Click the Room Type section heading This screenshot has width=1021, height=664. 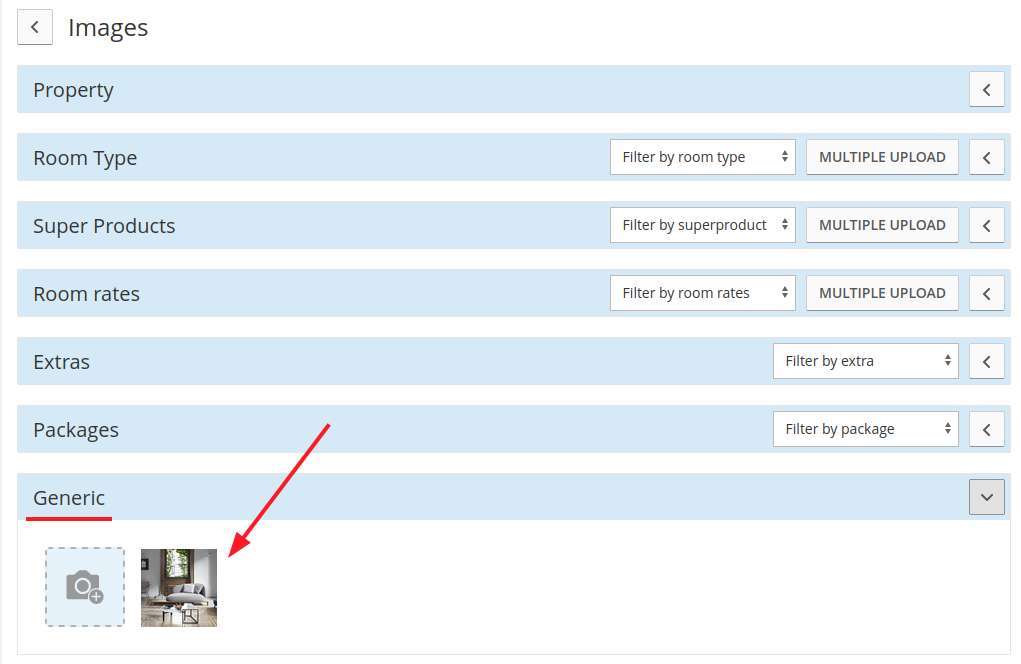click(x=85, y=158)
